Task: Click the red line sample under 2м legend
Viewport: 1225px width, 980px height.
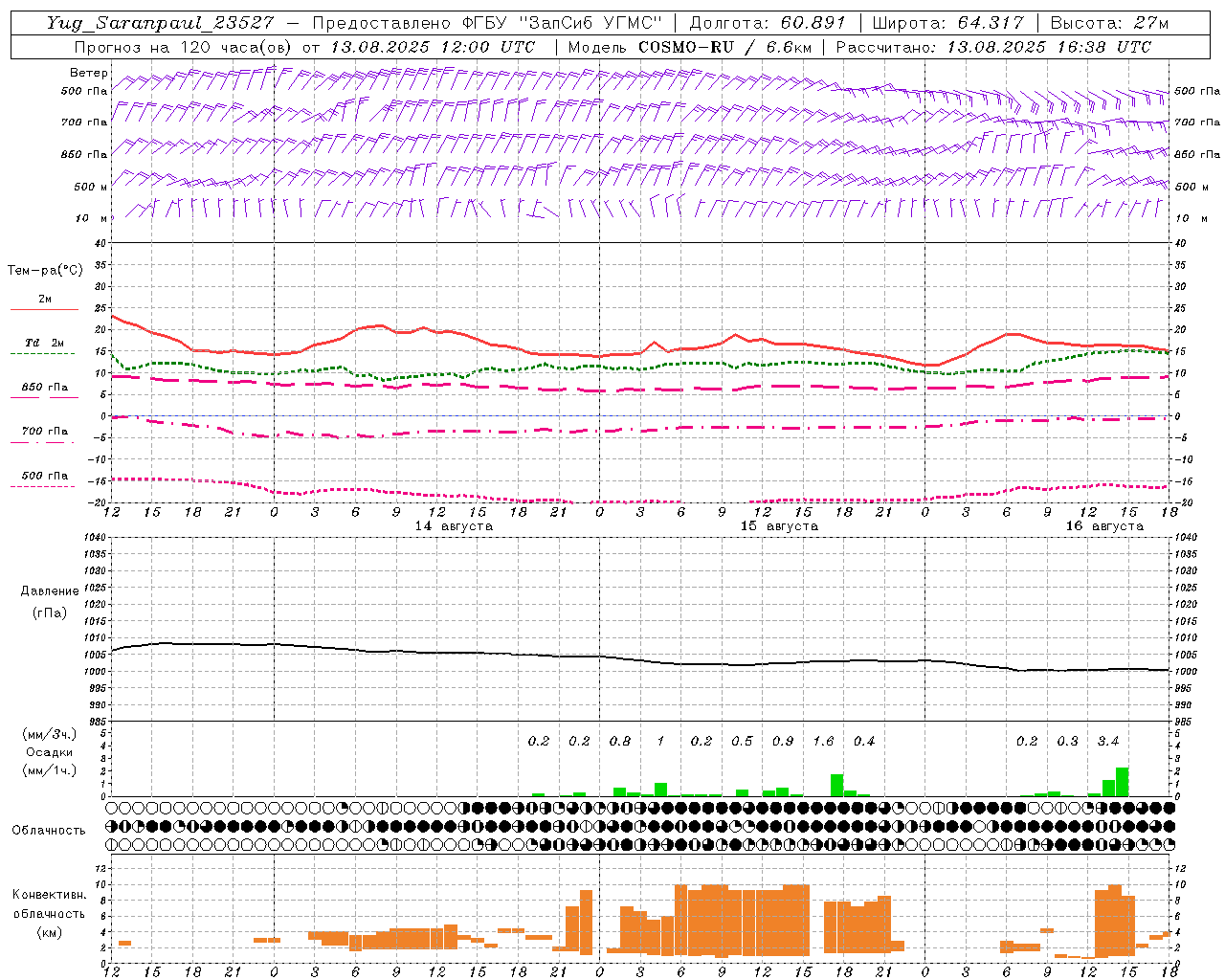Action: pyautogui.click(x=44, y=309)
